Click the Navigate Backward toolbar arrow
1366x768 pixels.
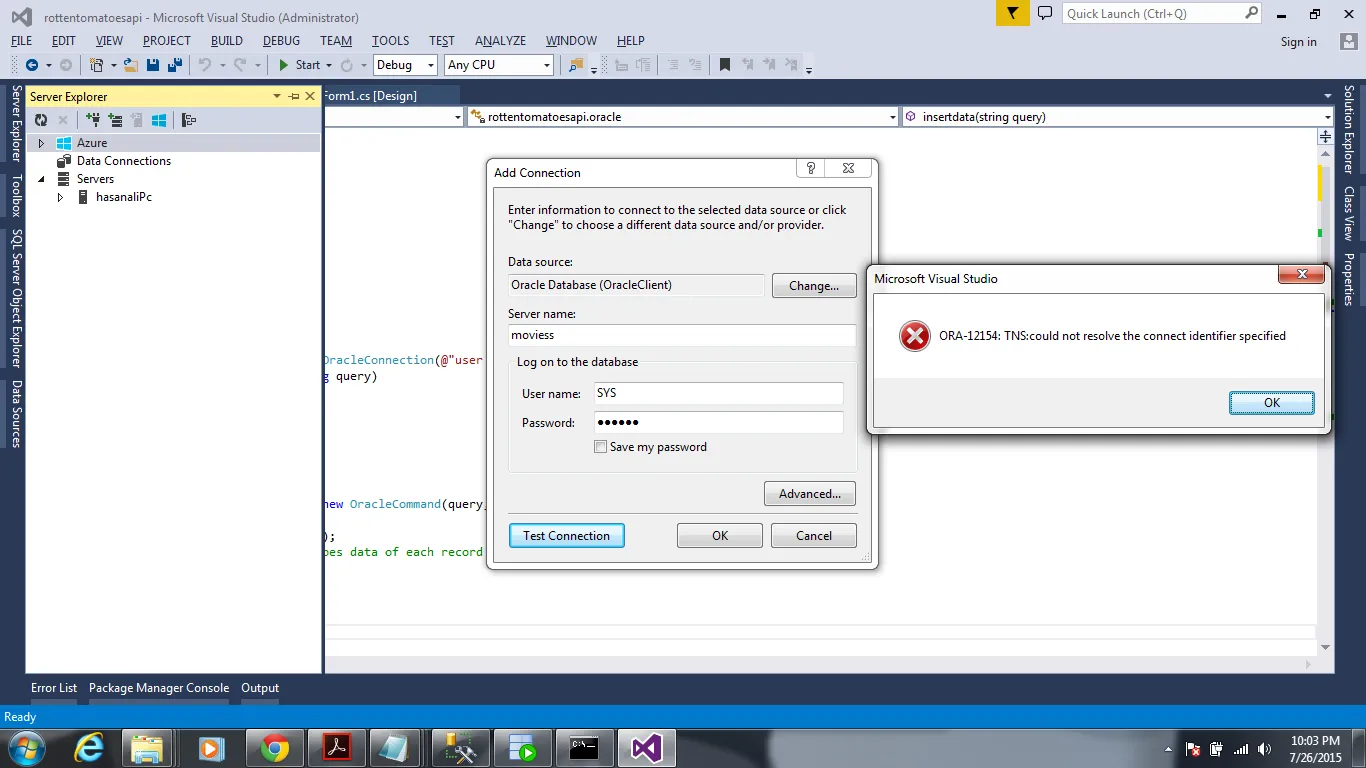[32, 65]
